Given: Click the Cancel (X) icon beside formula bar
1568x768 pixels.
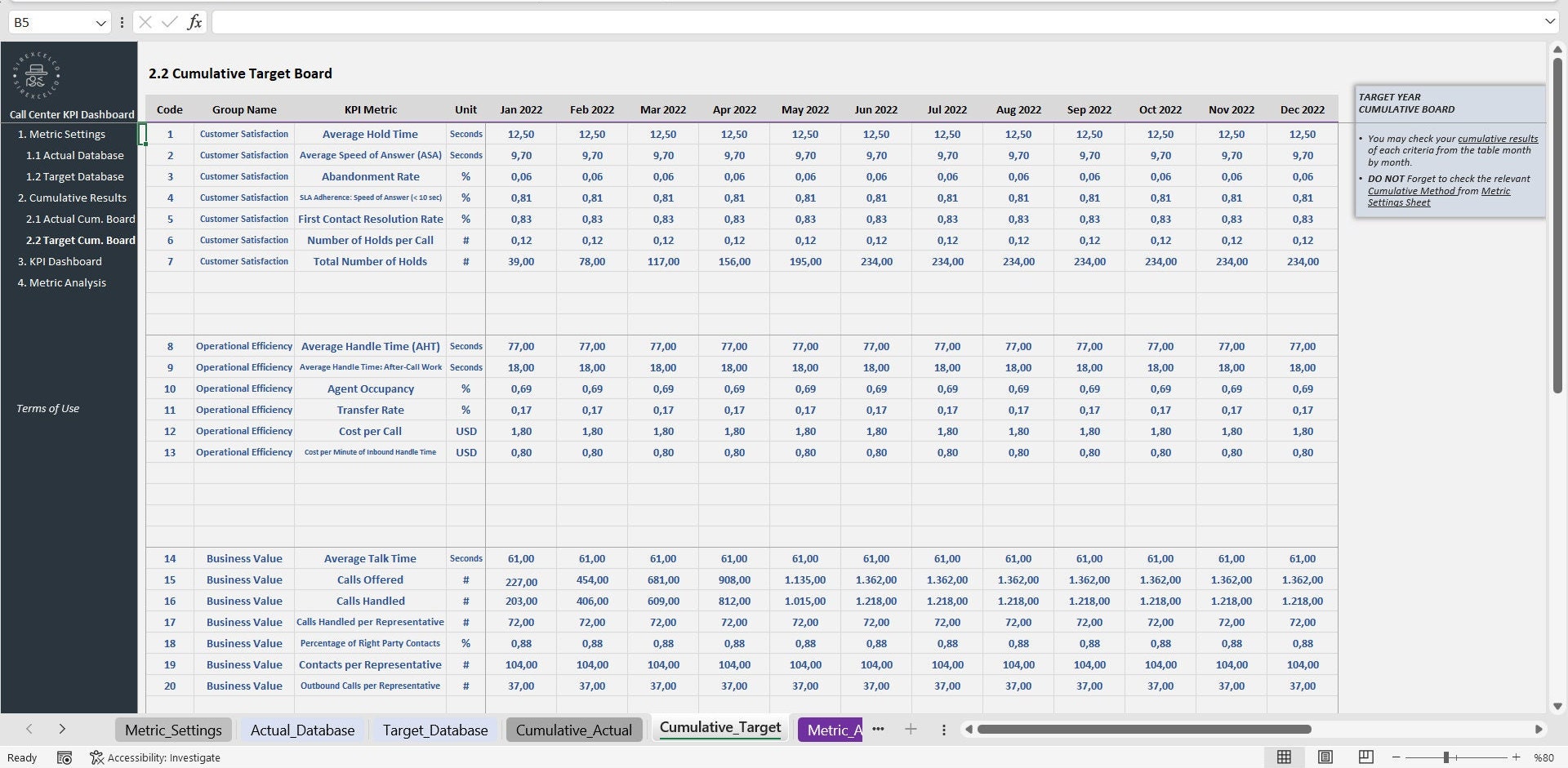Looking at the screenshot, I should pyautogui.click(x=145, y=22).
